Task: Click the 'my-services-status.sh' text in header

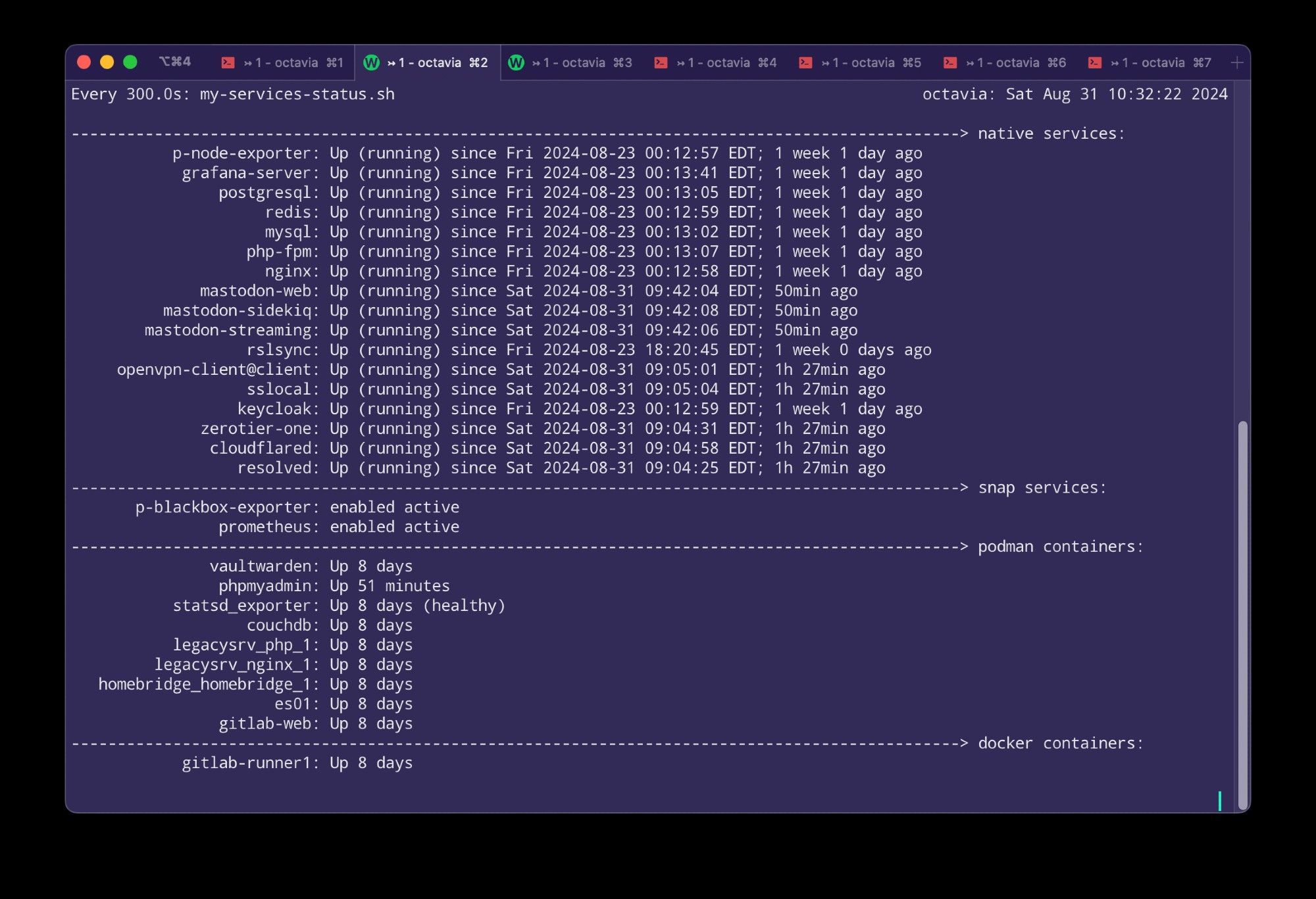Action: coord(297,94)
